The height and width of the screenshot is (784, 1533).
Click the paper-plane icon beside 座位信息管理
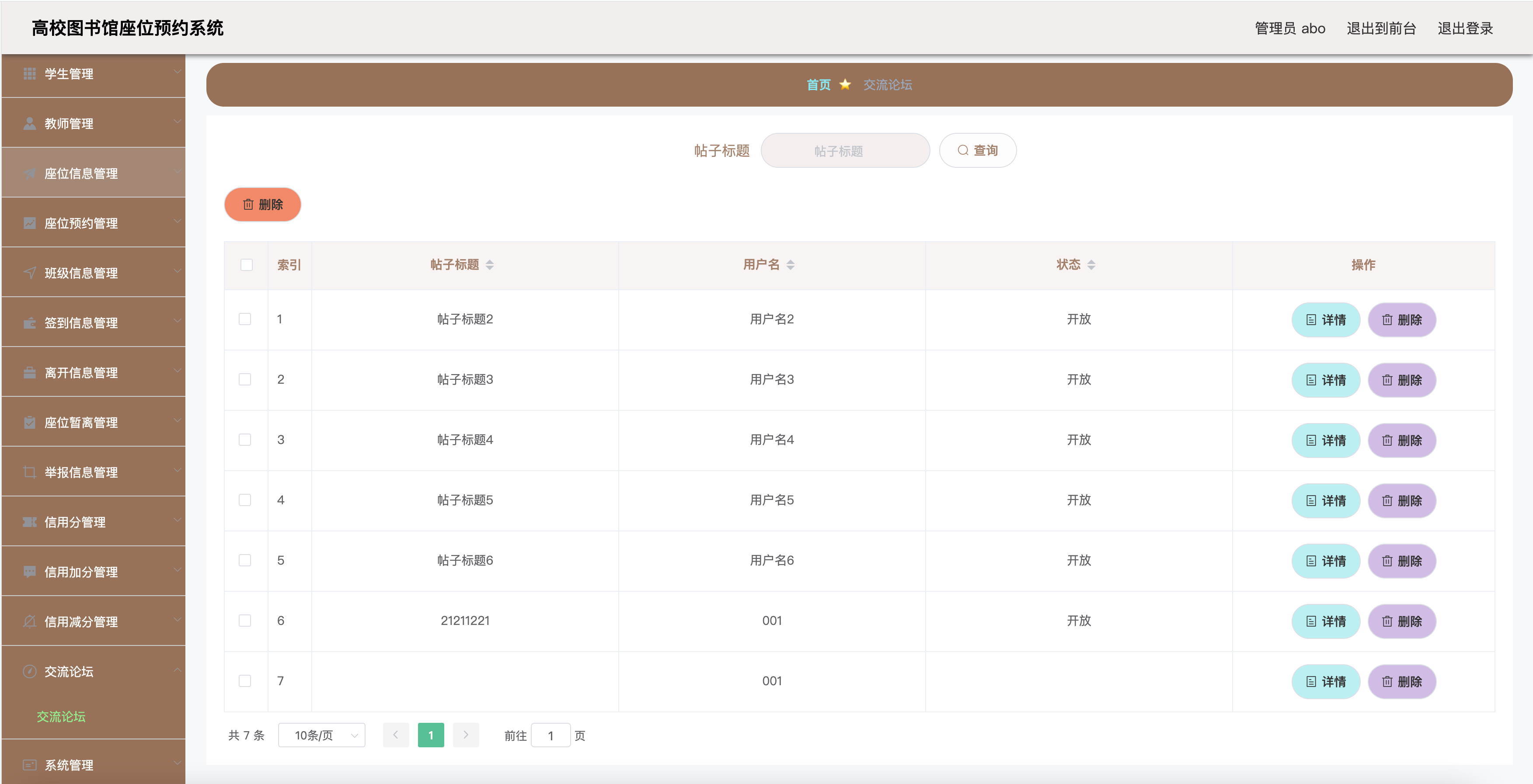[30, 173]
